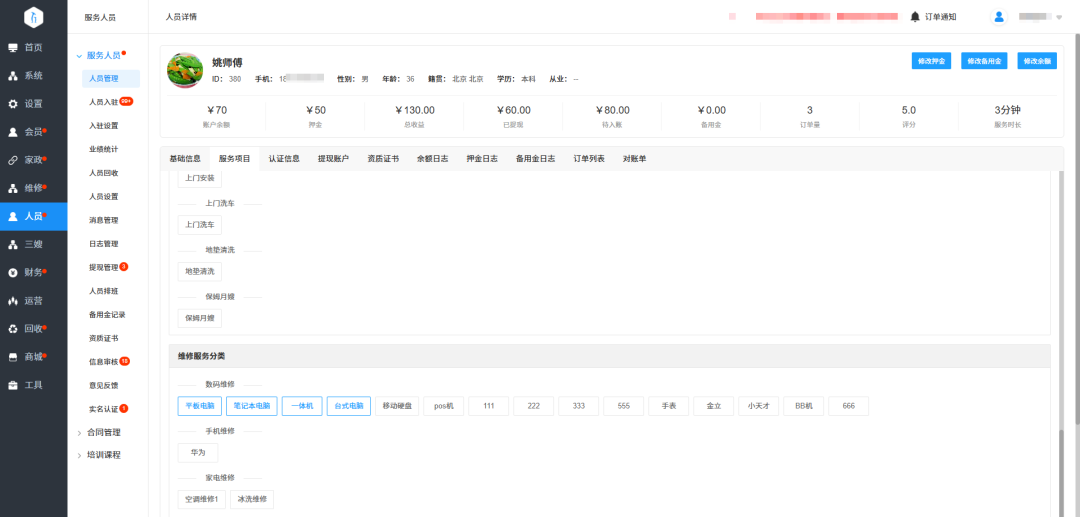1080x517 pixels.
Task: Select the 家政 link icon
Action: point(12,160)
